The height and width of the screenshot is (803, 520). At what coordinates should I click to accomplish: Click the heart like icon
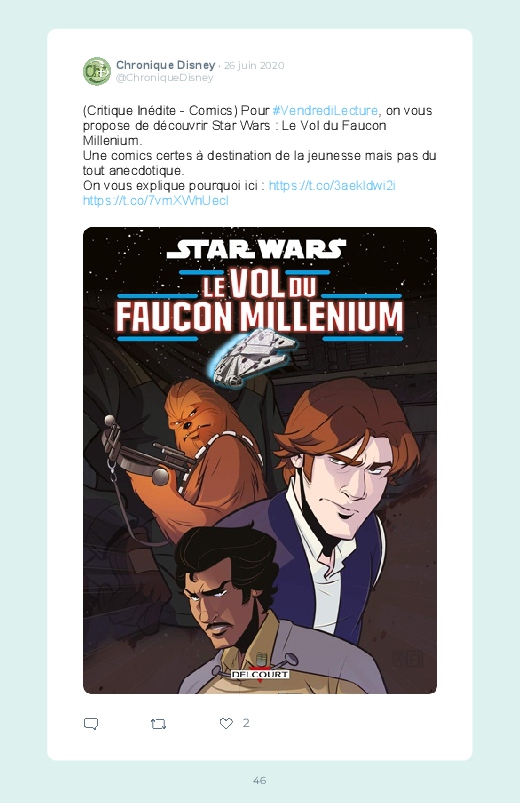pos(226,723)
